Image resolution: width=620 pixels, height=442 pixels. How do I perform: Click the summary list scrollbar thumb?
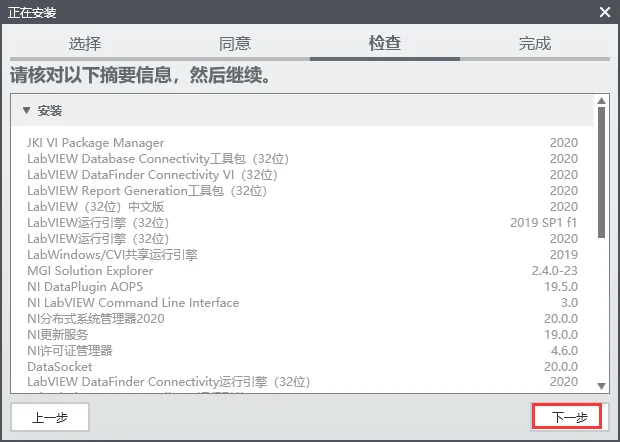pyautogui.click(x=601, y=172)
